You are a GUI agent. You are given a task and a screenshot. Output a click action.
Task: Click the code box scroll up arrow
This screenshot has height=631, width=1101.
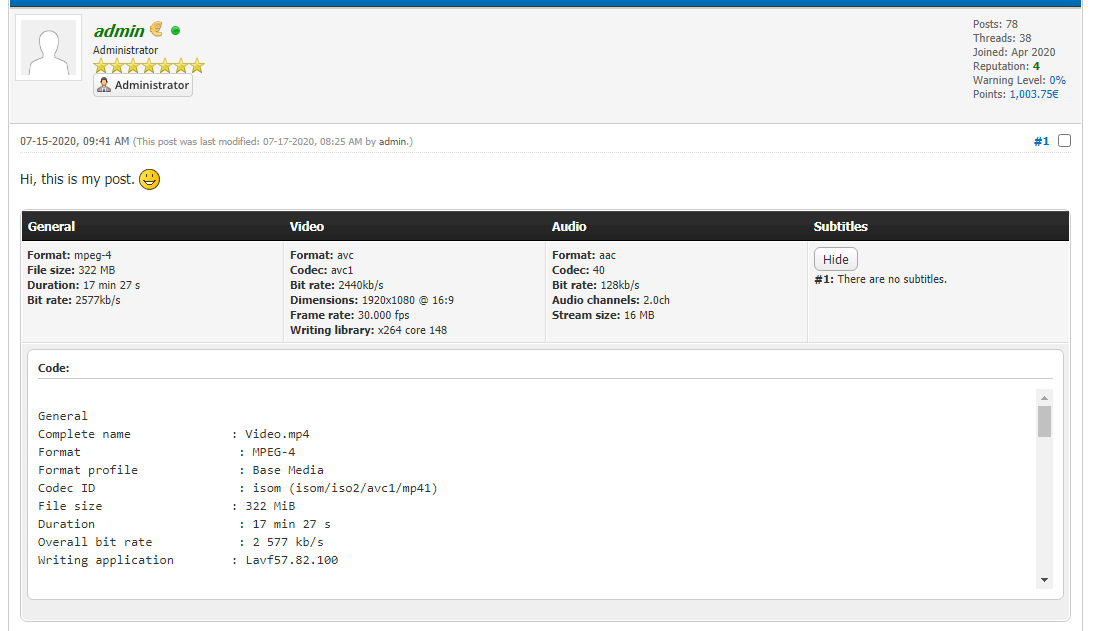coord(1044,397)
